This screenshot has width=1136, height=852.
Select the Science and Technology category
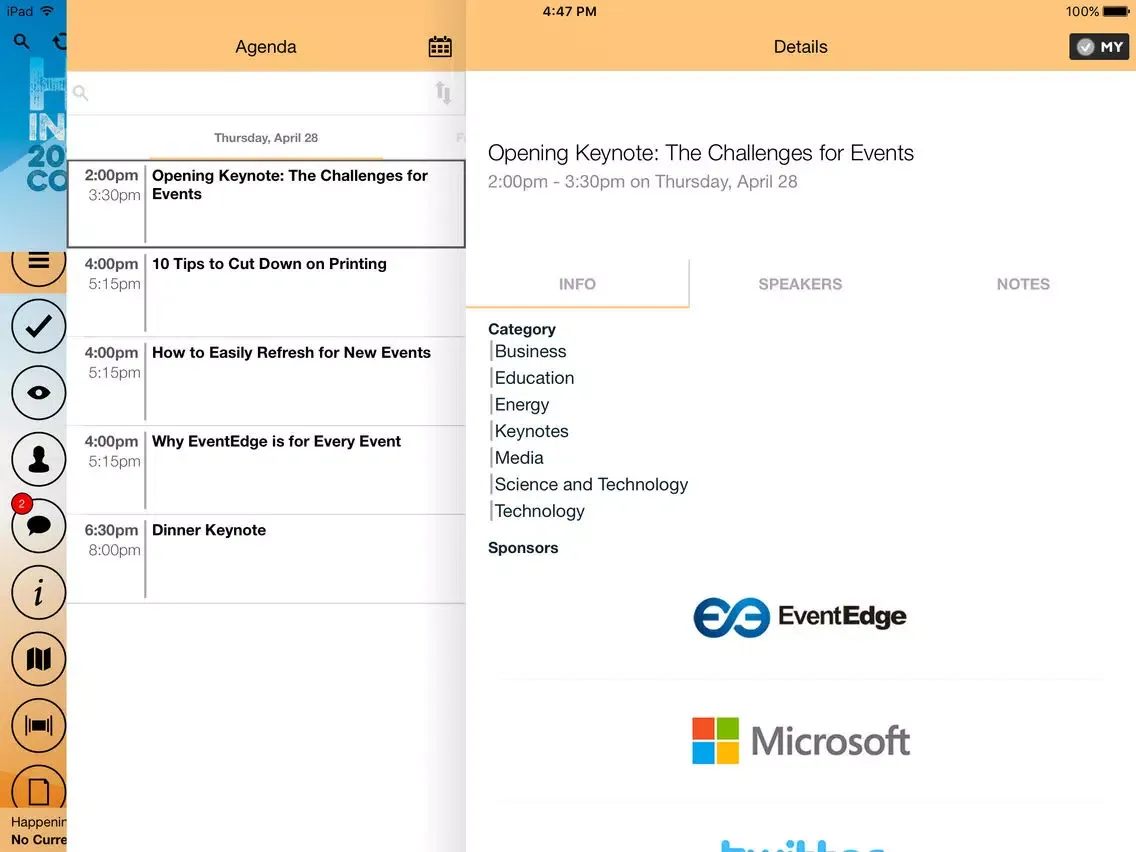pos(591,485)
